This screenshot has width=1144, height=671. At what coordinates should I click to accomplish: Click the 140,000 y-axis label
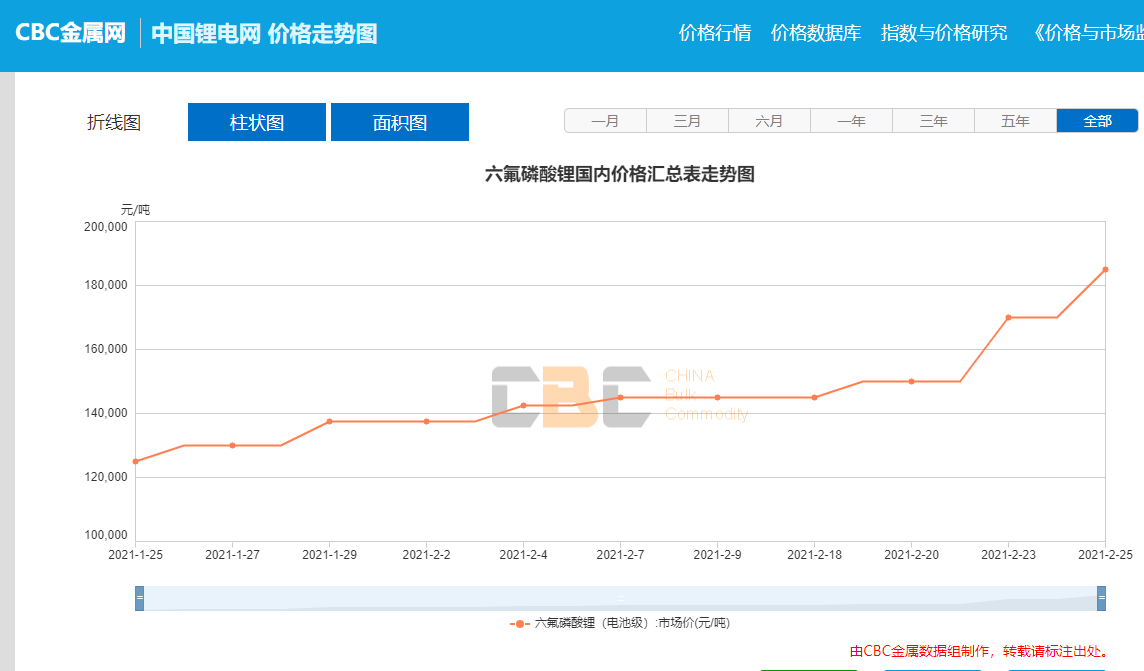106,413
